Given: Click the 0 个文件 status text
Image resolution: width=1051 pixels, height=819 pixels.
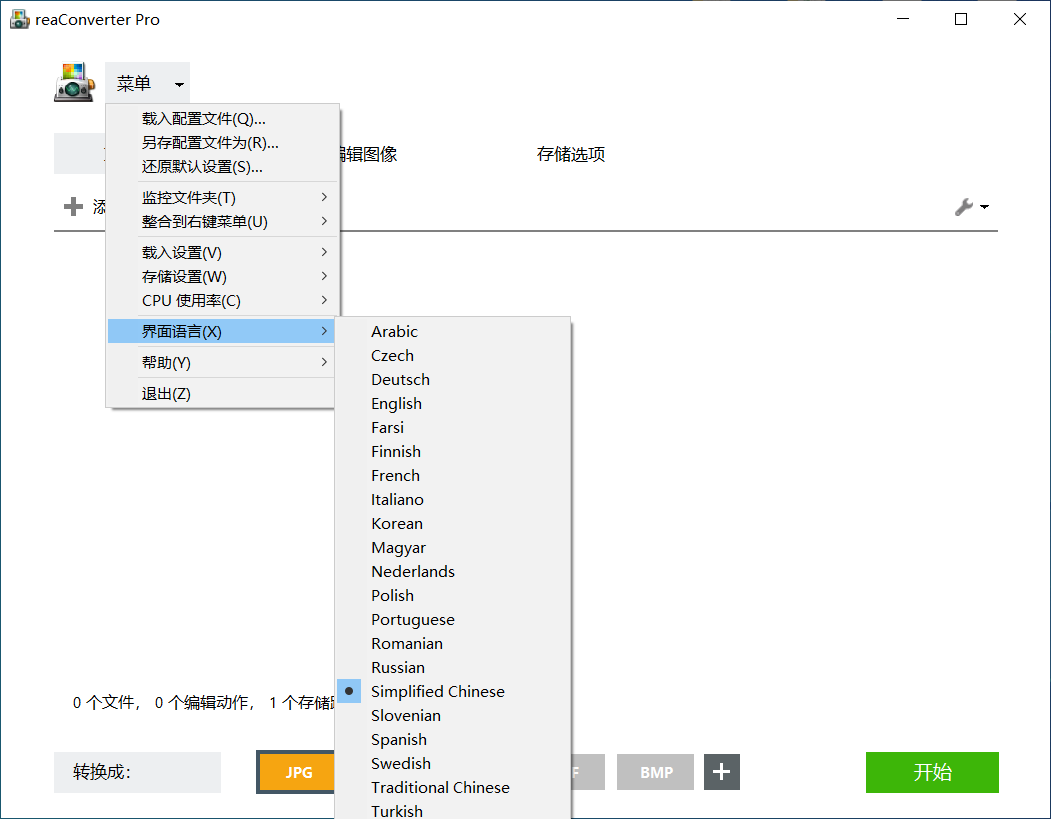Looking at the screenshot, I should coord(105,702).
